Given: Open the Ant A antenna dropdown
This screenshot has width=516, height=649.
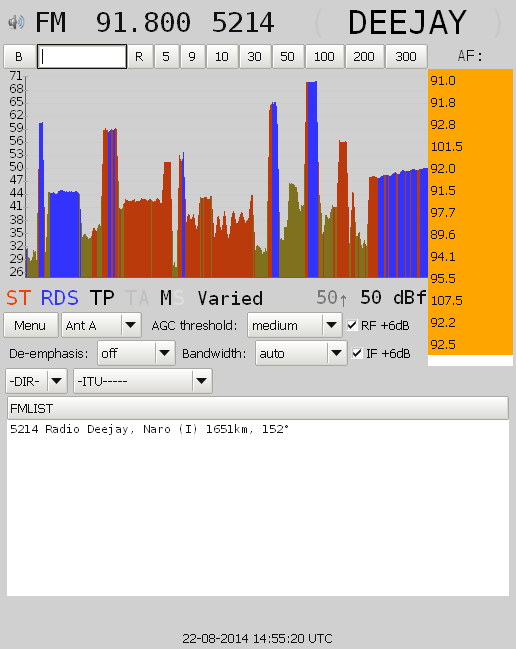Looking at the screenshot, I should tap(101, 325).
